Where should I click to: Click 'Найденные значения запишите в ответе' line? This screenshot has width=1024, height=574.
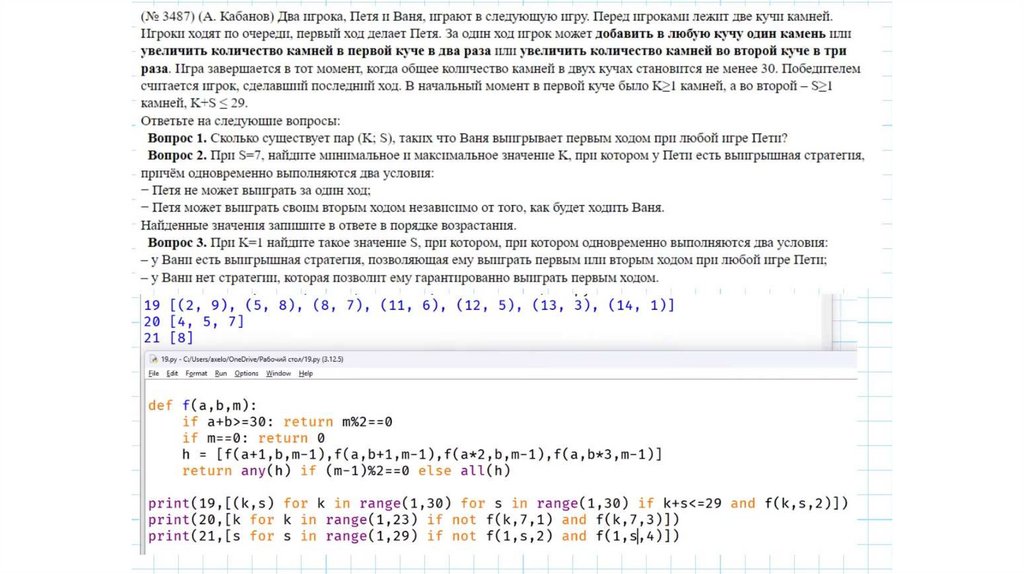(x=328, y=225)
